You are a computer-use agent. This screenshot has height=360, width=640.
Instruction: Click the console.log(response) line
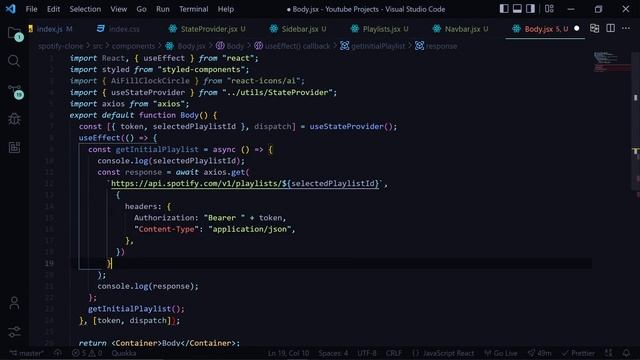point(148,286)
